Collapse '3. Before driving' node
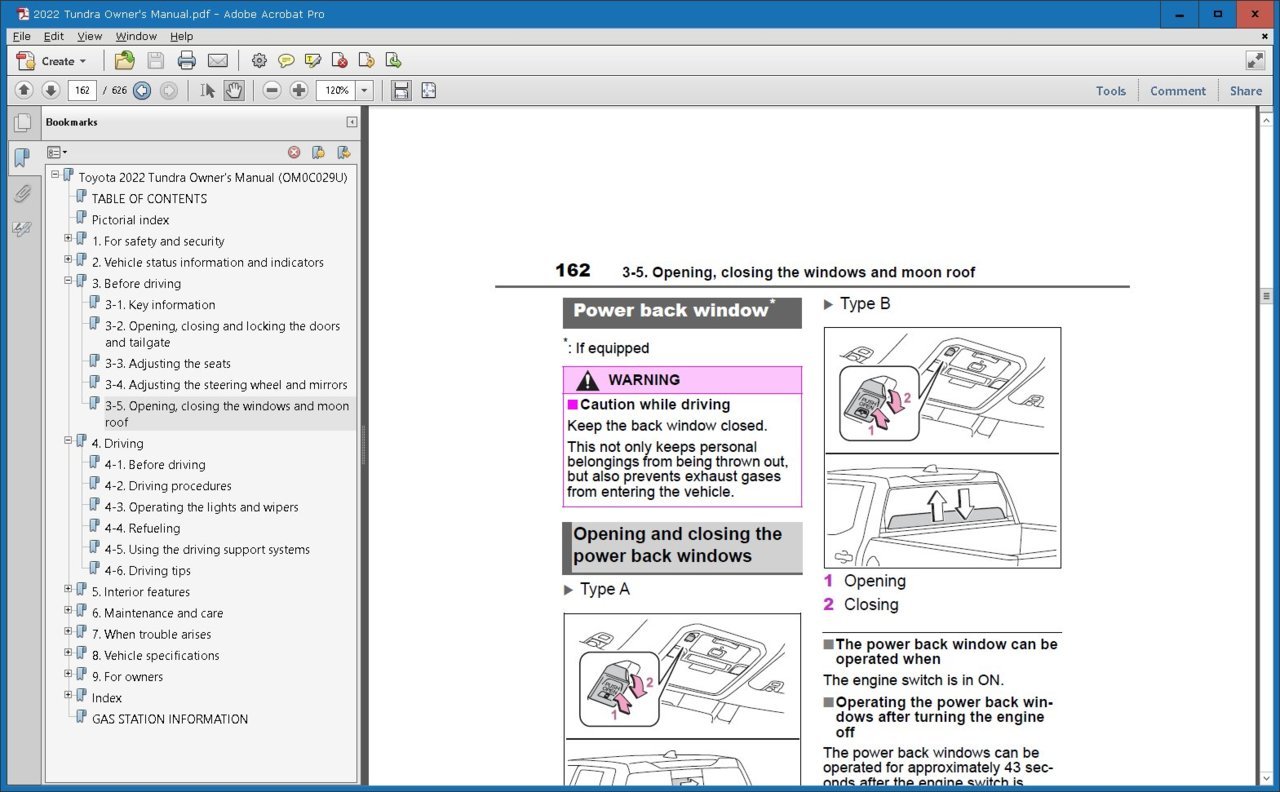1280x792 pixels. [68, 280]
